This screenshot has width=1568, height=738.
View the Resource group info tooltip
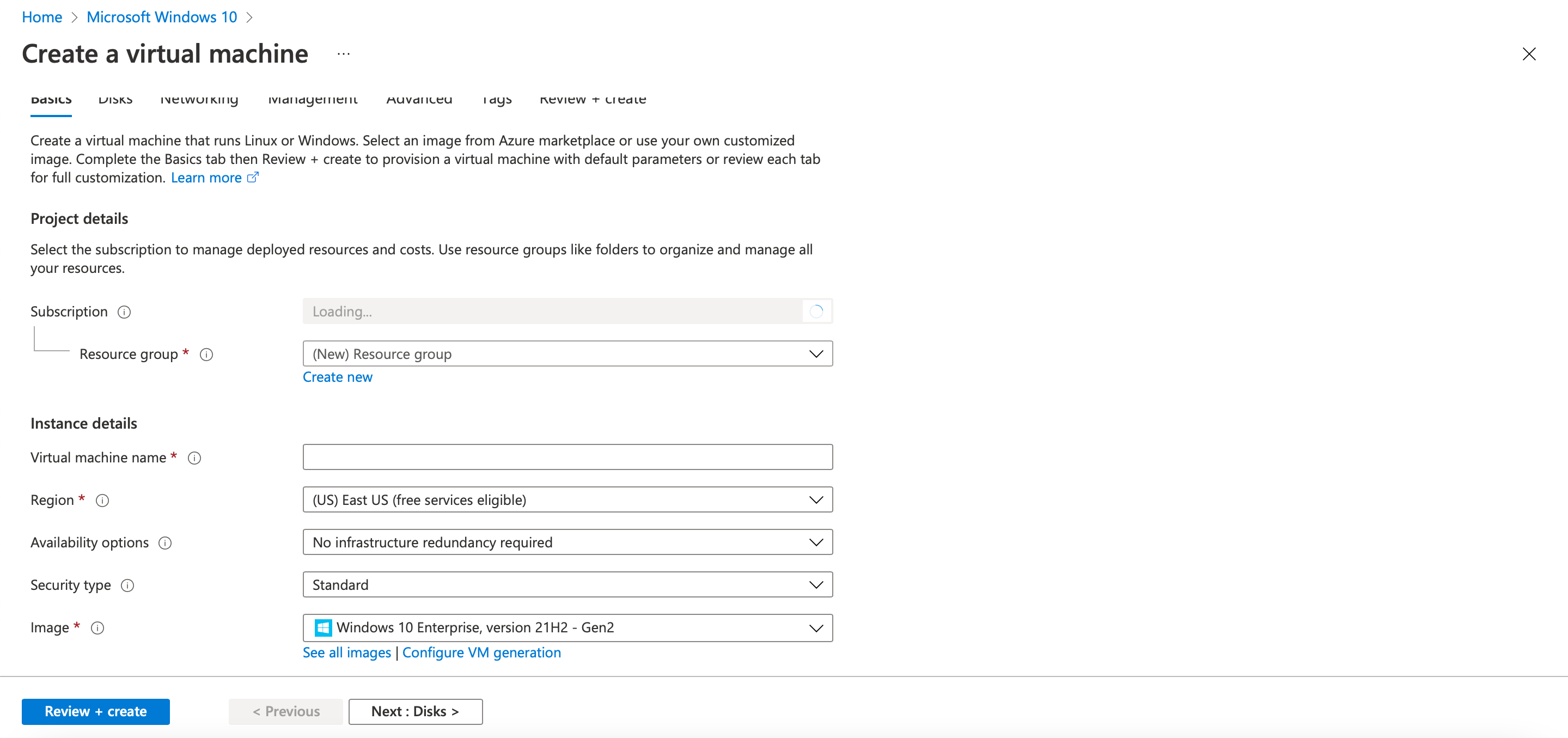(206, 355)
